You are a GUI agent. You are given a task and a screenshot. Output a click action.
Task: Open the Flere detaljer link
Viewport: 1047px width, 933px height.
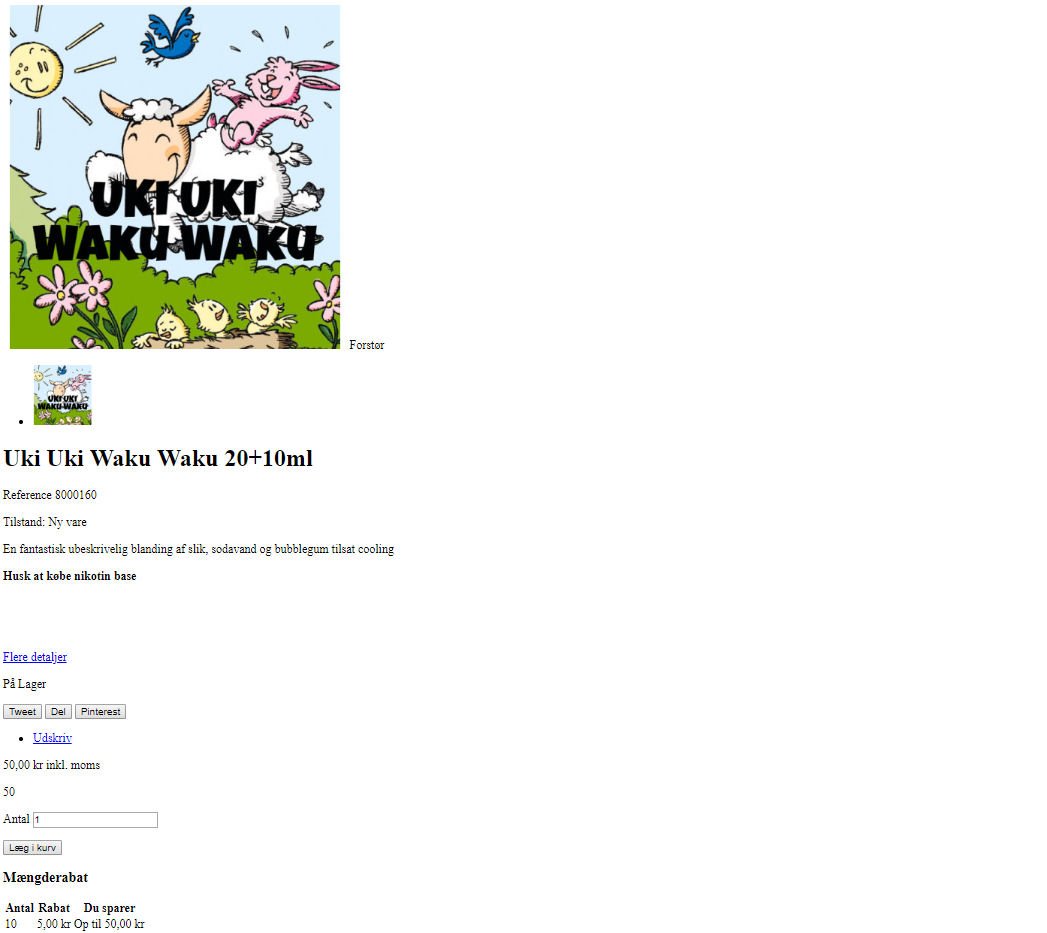coord(35,657)
